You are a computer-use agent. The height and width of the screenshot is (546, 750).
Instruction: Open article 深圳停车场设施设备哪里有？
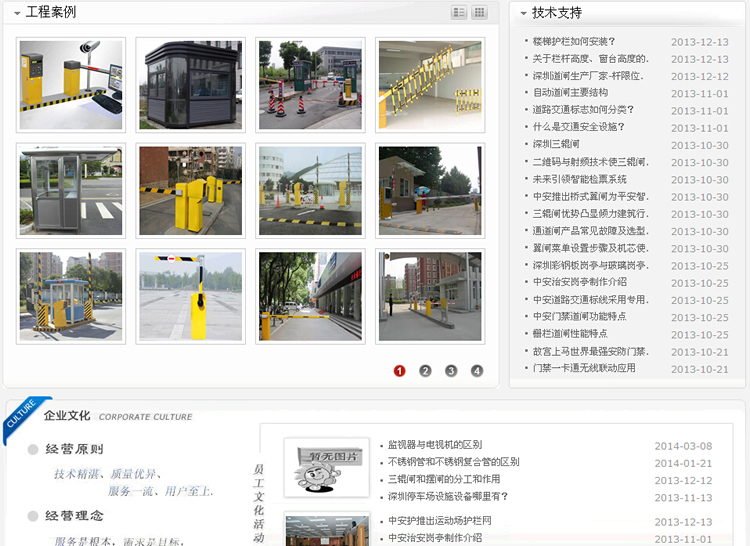point(448,497)
